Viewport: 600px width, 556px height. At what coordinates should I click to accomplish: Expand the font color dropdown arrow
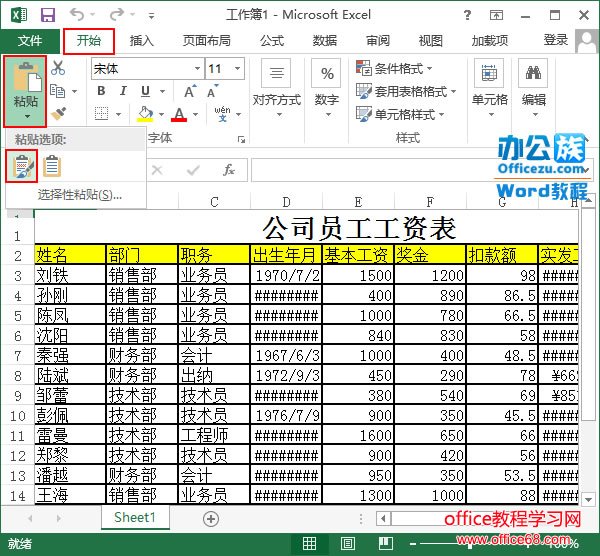(x=195, y=114)
